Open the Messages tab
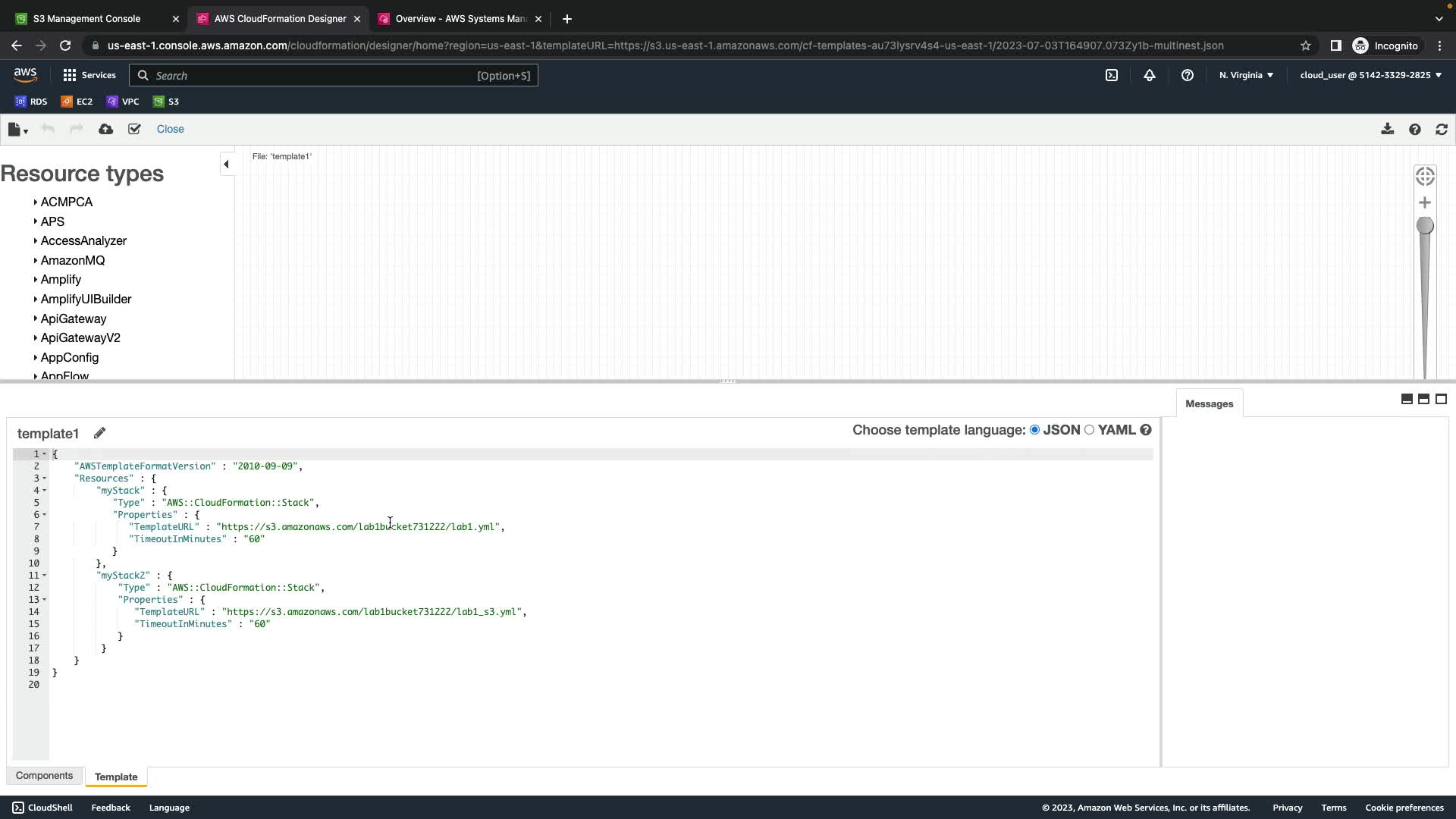 pyautogui.click(x=1209, y=403)
